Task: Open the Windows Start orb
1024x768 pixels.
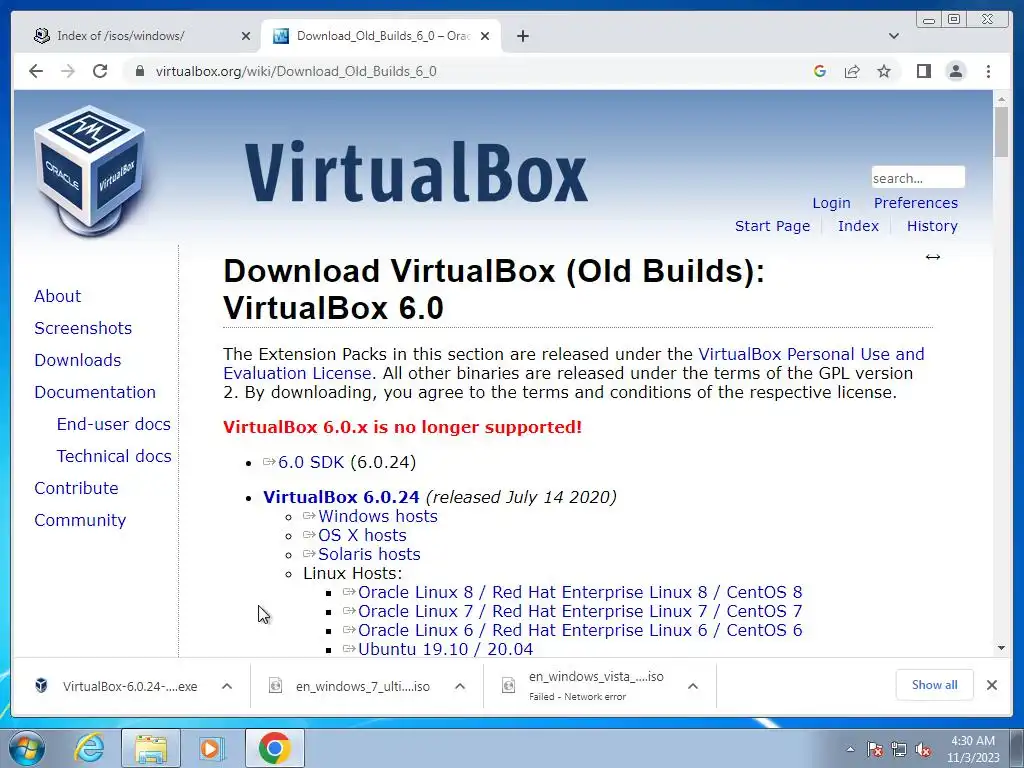Action: 27,748
